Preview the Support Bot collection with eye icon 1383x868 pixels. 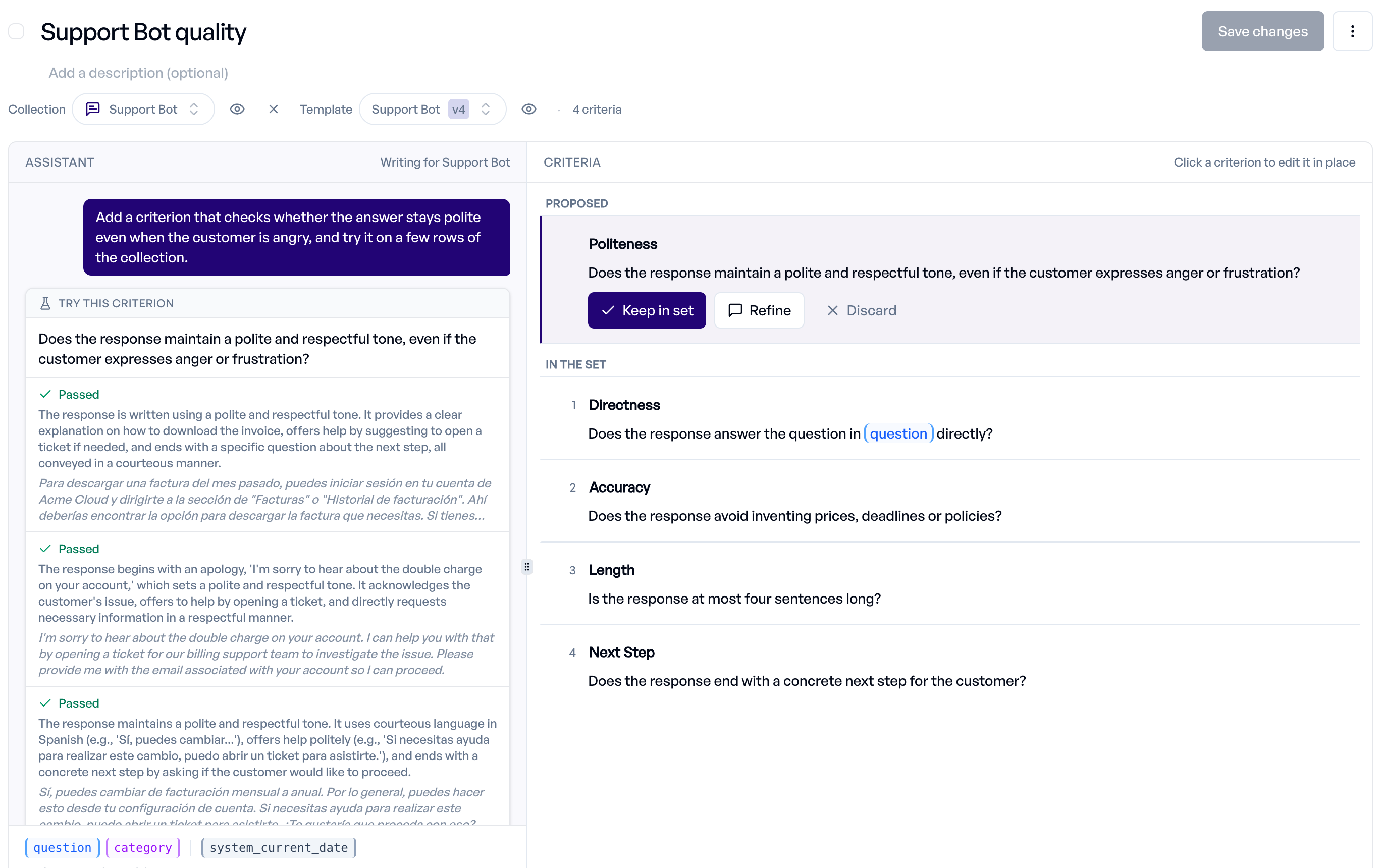237,109
